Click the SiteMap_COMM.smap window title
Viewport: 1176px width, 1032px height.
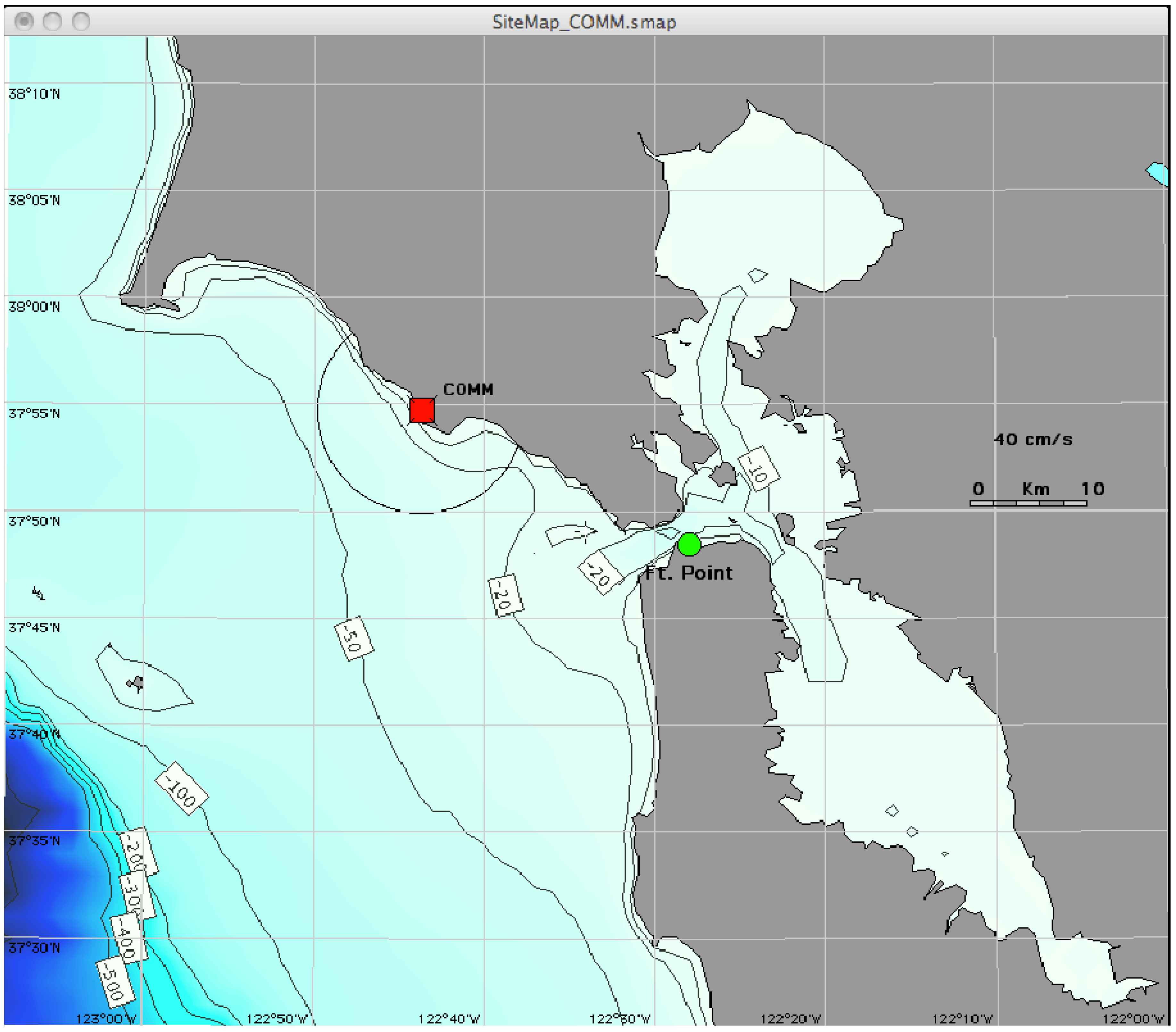(x=584, y=22)
